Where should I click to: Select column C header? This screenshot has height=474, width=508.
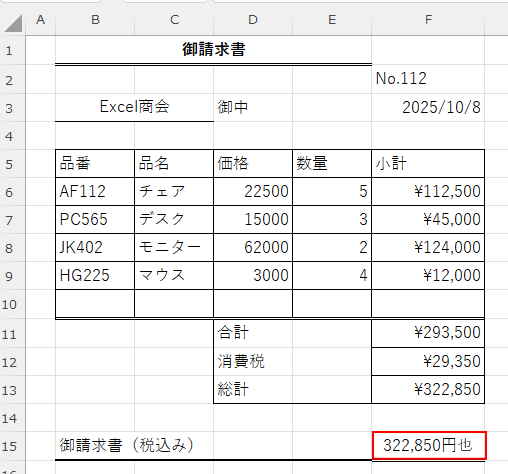coord(174,20)
